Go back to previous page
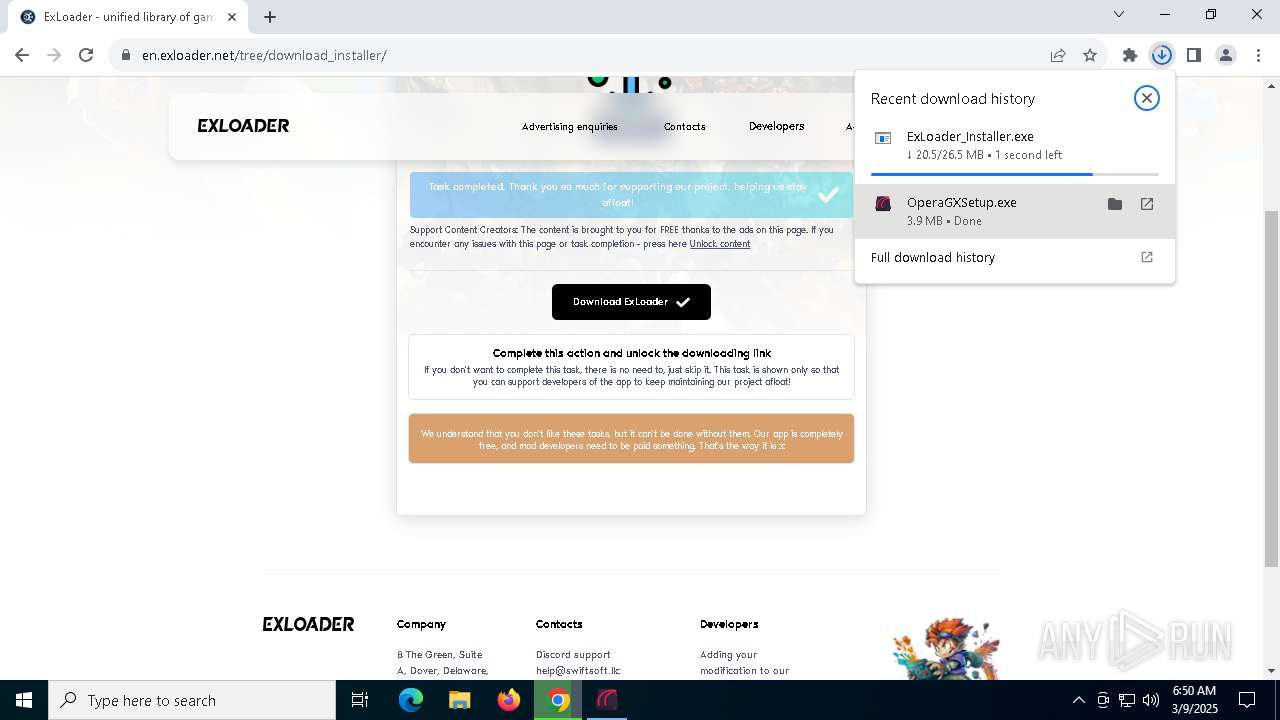 [x=22, y=55]
